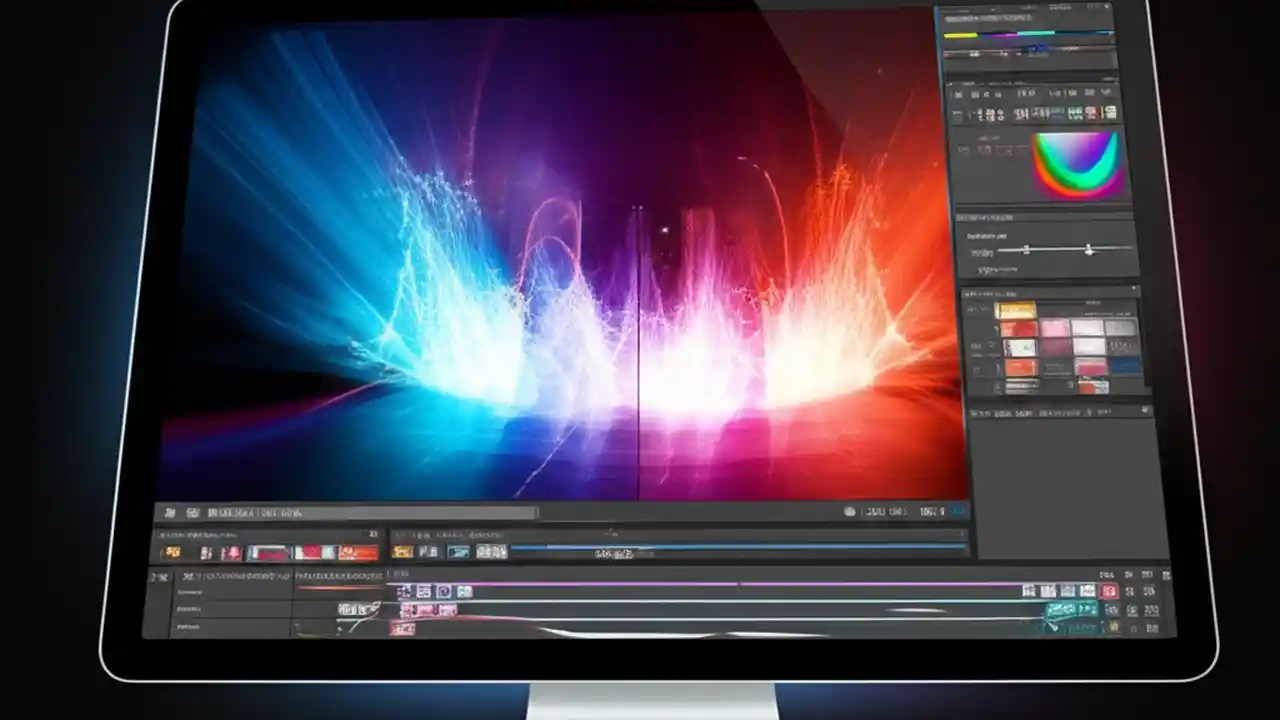Click the camera icon in preview status bar
This screenshot has width=1280, height=720.
[x=850, y=511]
